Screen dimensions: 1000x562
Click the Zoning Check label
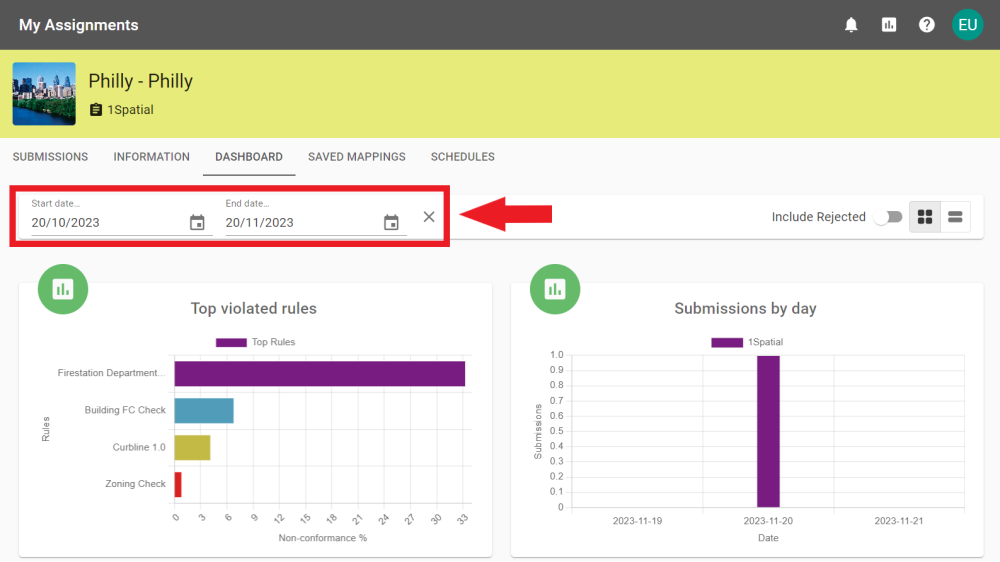pyautogui.click(x=135, y=484)
